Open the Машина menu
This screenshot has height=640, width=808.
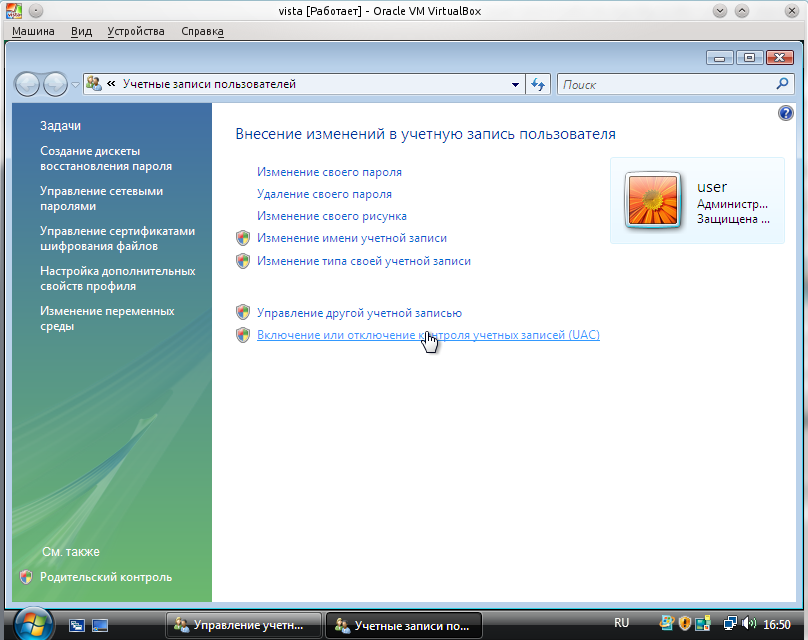[33, 31]
